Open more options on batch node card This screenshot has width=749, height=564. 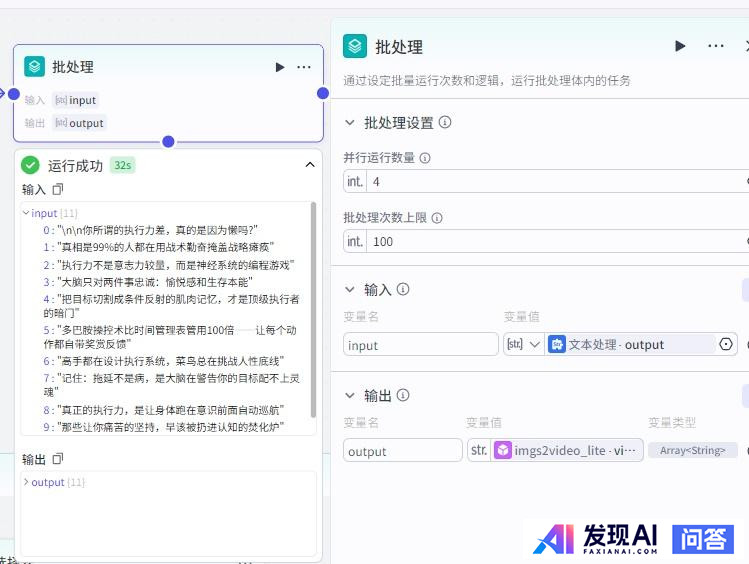[x=304, y=67]
